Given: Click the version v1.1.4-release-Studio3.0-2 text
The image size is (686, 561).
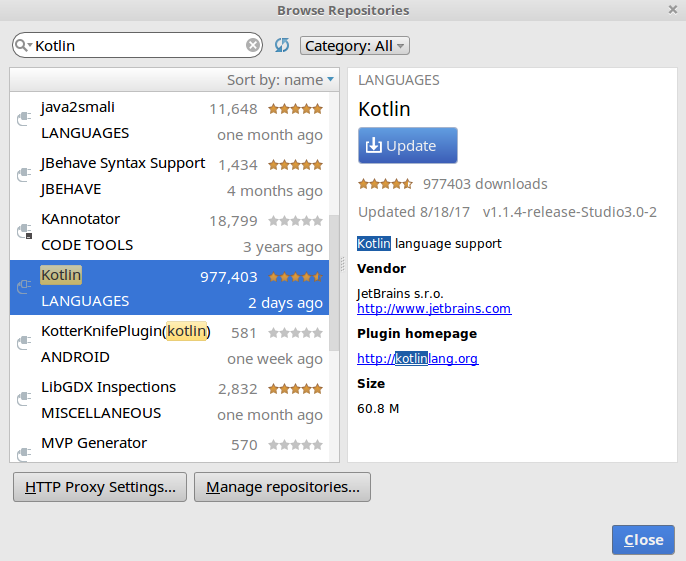Looking at the screenshot, I should 570,212.
